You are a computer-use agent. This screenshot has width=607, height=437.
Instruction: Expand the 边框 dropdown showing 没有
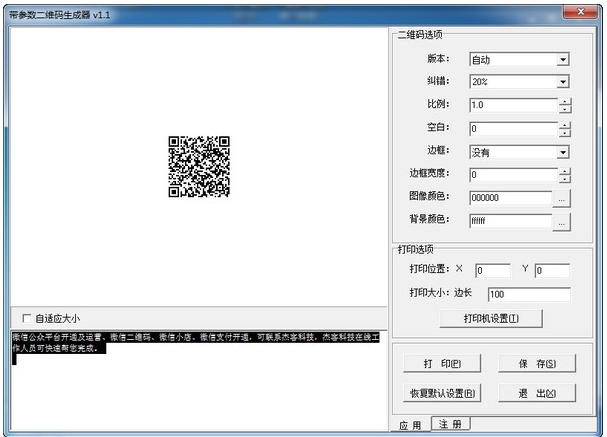point(563,153)
